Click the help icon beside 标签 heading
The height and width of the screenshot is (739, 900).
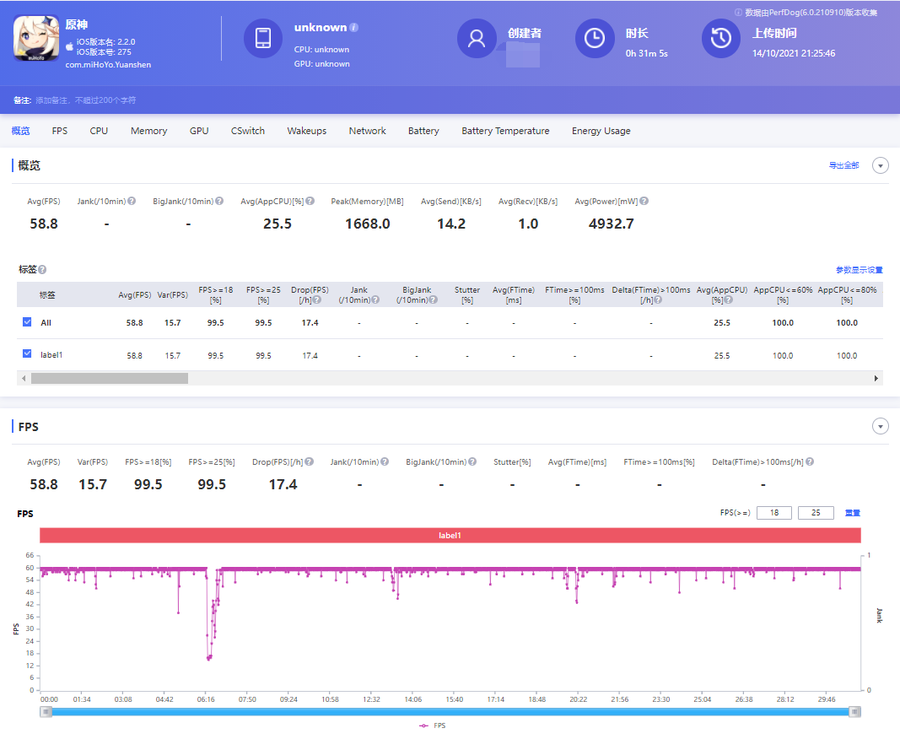click(42, 270)
